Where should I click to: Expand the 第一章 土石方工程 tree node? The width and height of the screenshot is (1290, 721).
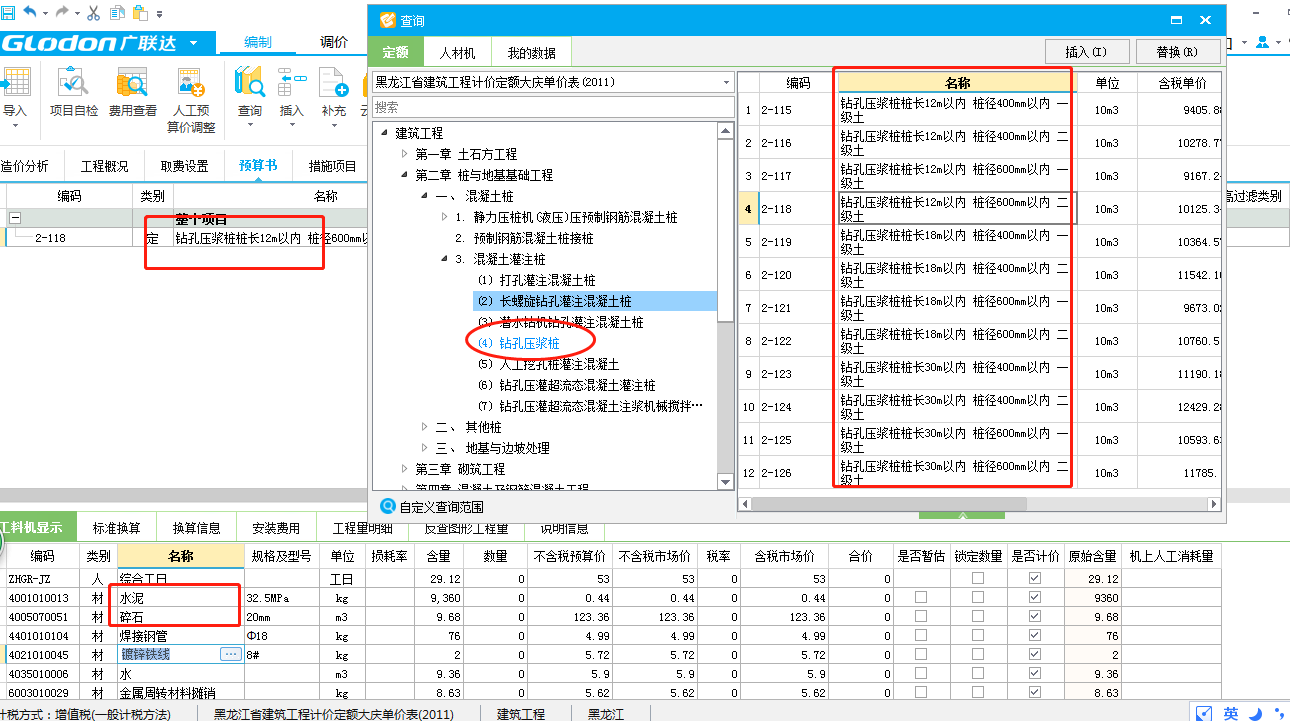[405, 154]
